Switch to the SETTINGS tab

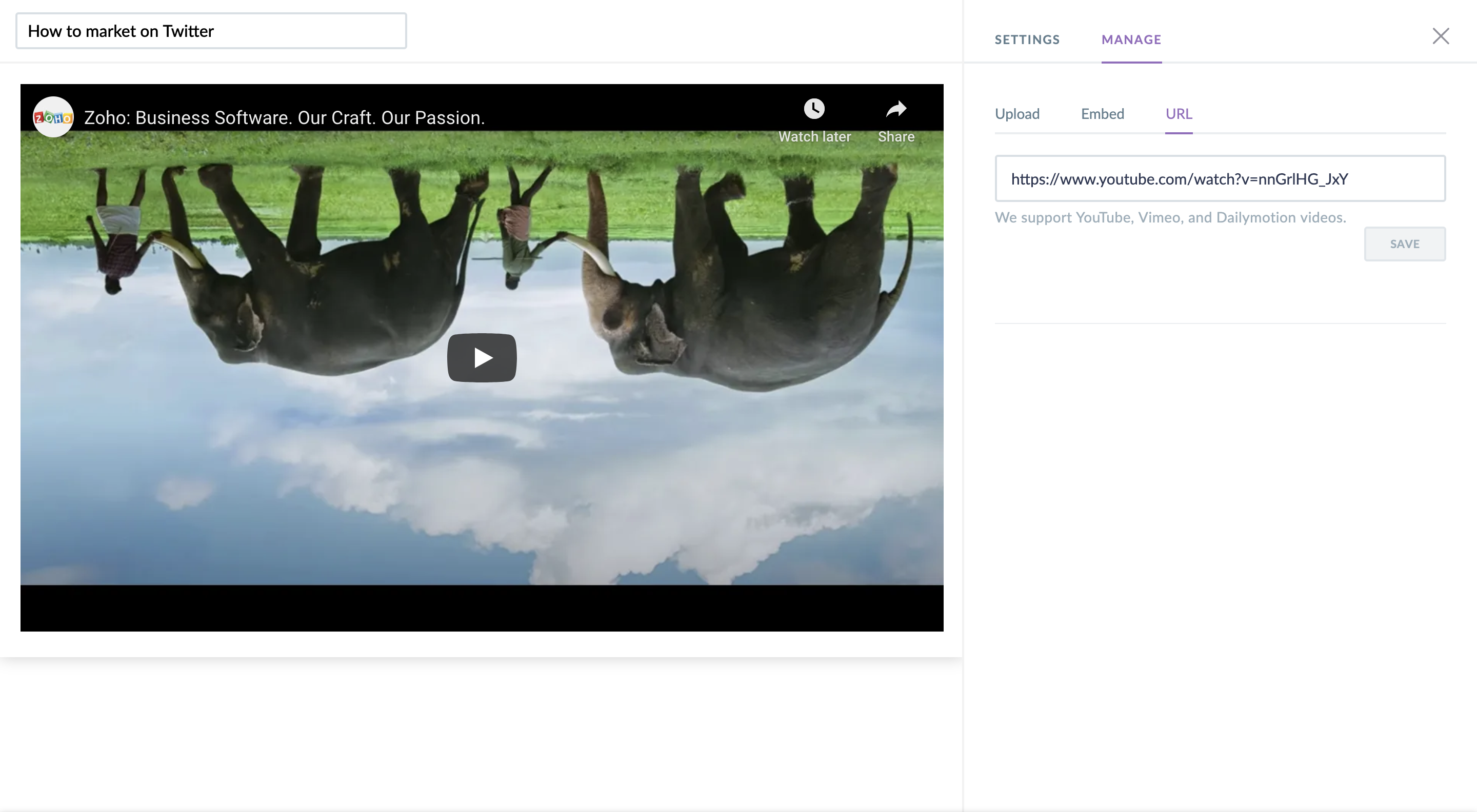pyautogui.click(x=1027, y=39)
